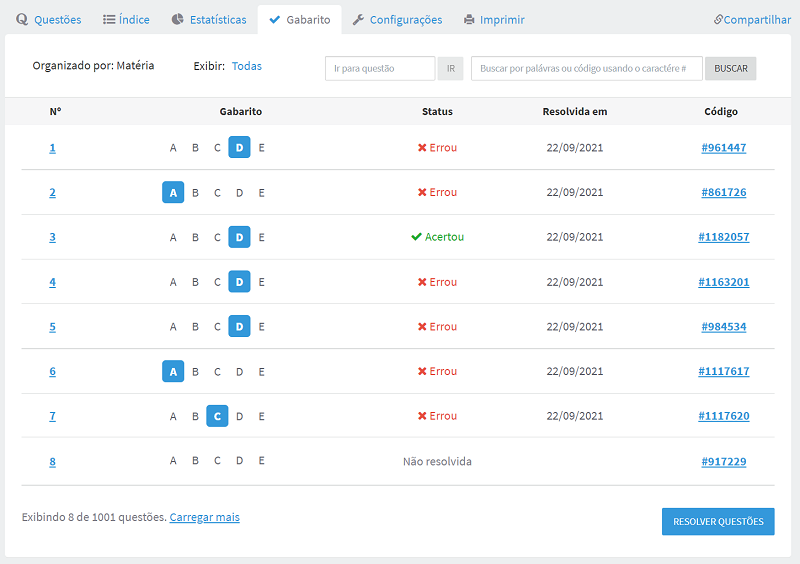Screen dimensions: 800x564
Task: Click highlighted answer A in question 2 row
Action: coord(173,192)
